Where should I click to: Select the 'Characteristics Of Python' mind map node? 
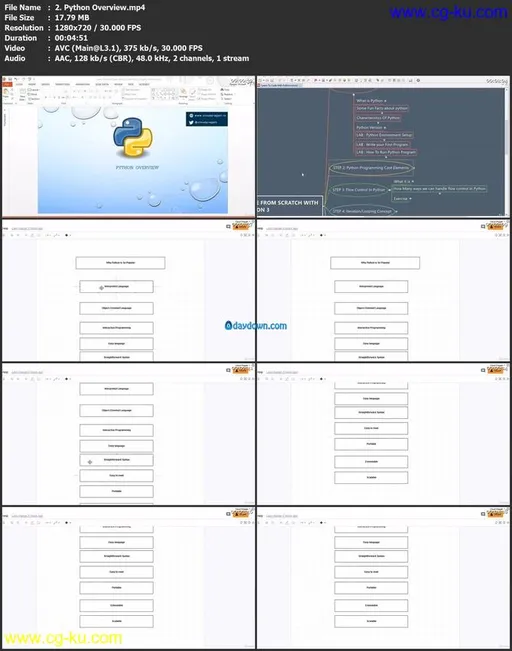pyautogui.click(x=378, y=118)
